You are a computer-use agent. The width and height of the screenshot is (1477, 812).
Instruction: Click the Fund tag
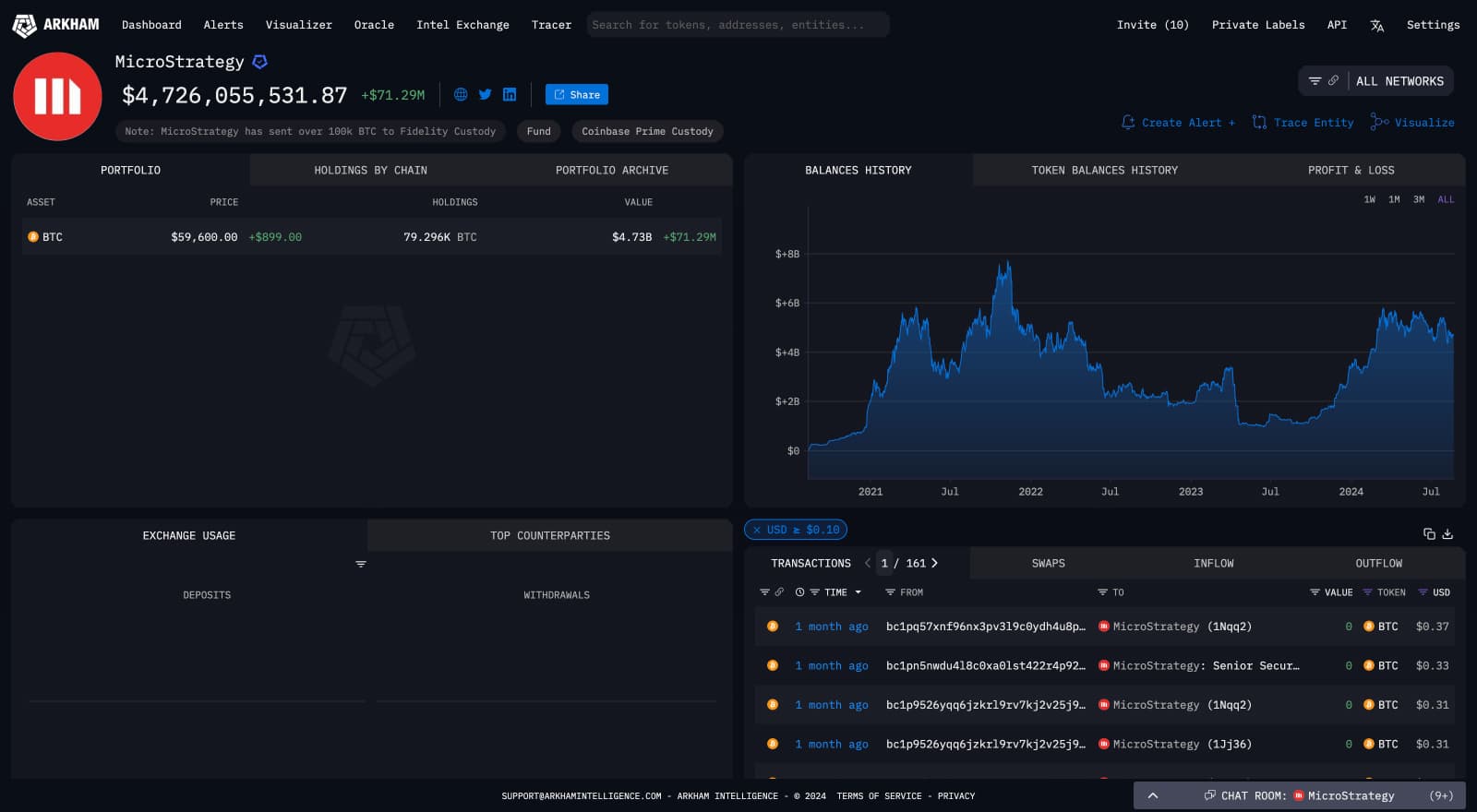[x=538, y=132]
